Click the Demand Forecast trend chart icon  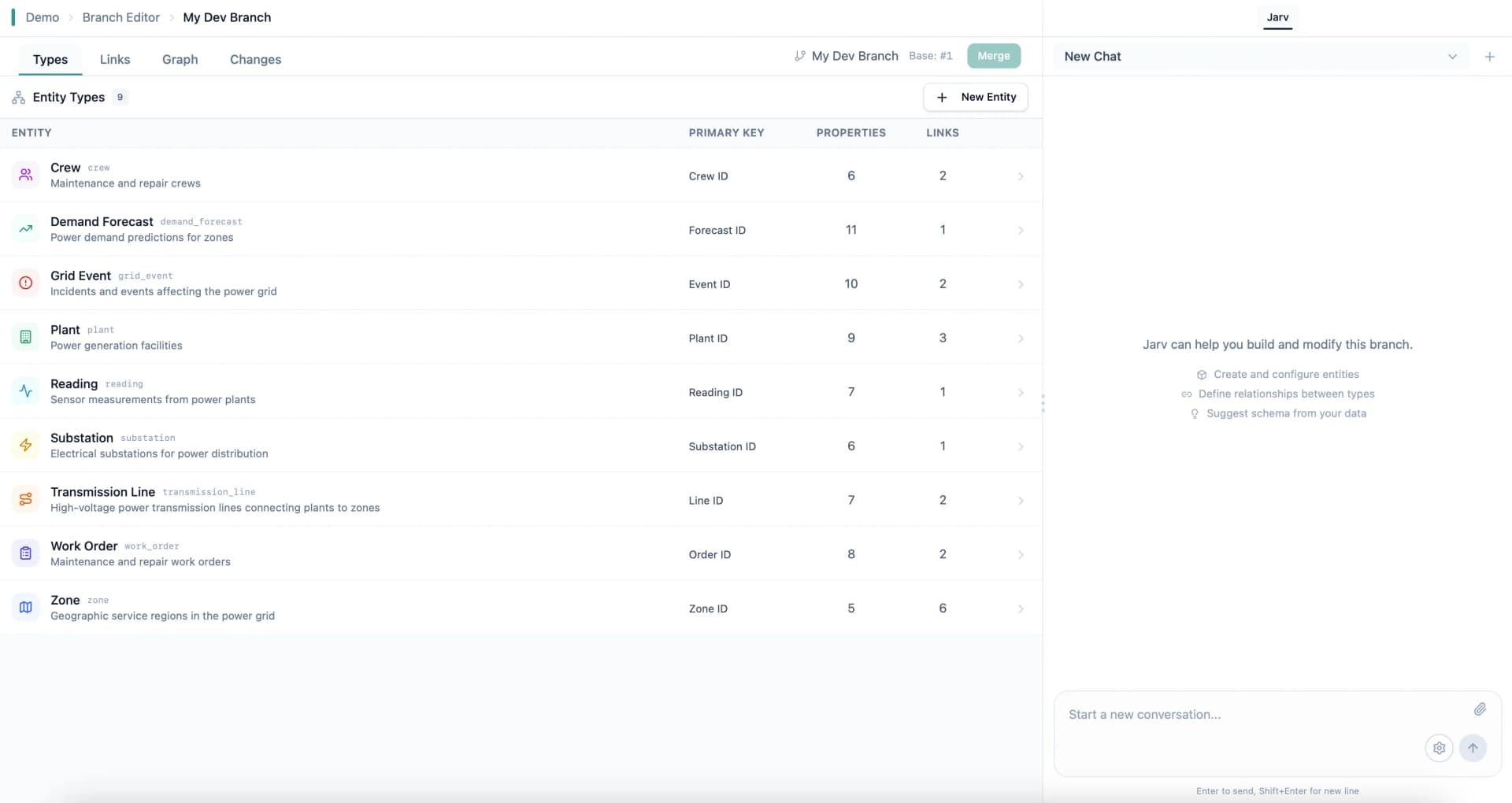click(26, 228)
